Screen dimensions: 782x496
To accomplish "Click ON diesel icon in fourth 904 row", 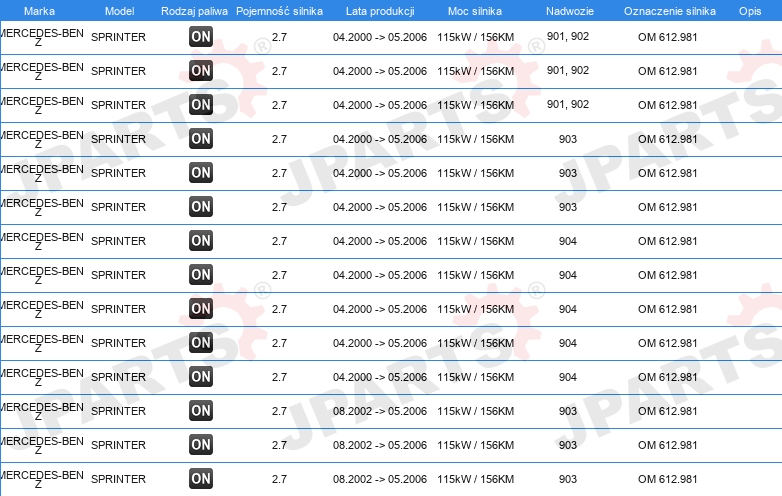I will [201, 342].
